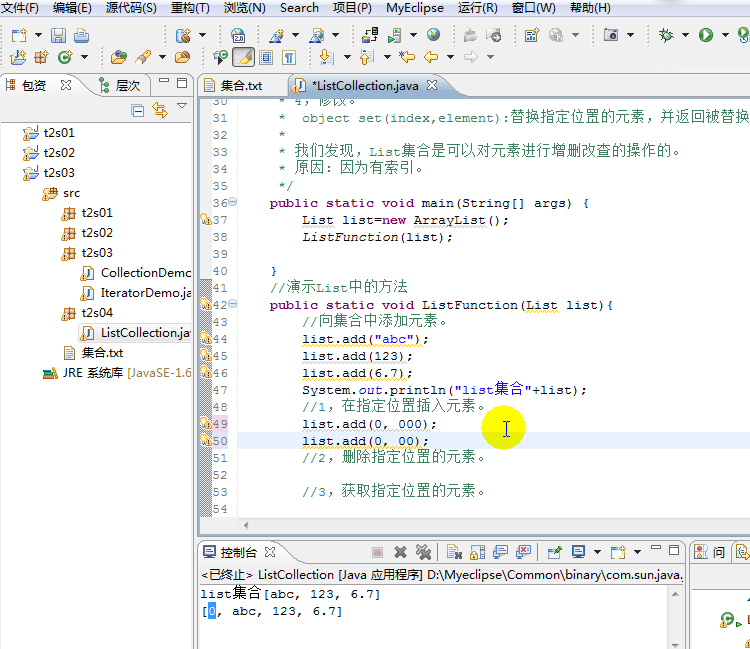Toggle Link with Editor in Package Explorer
Viewport: 750px width, 649px height.
point(160,110)
